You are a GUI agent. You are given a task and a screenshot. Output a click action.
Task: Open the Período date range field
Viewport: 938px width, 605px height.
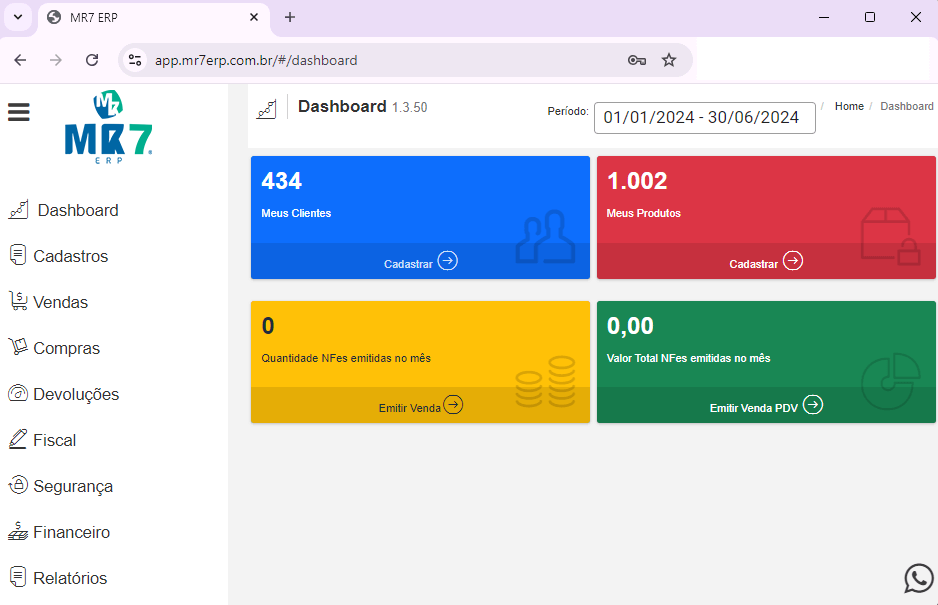tap(705, 118)
